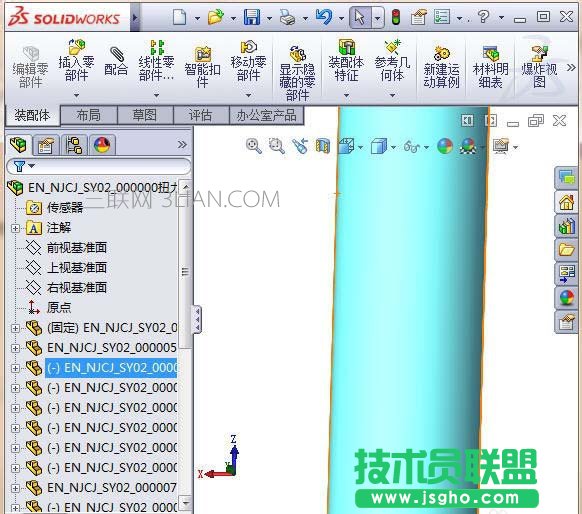Expand the EN_NJCJ_SY02_000007 component
Viewport: 582px width, 514px height.
point(15,488)
